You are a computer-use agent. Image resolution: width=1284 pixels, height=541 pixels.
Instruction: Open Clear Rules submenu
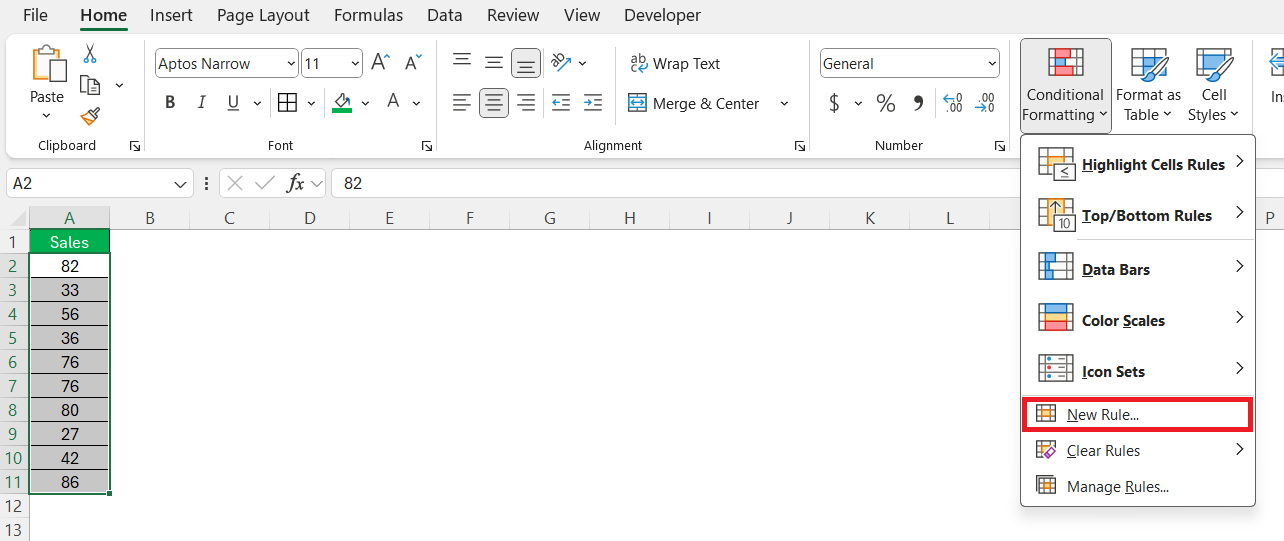click(1138, 450)
